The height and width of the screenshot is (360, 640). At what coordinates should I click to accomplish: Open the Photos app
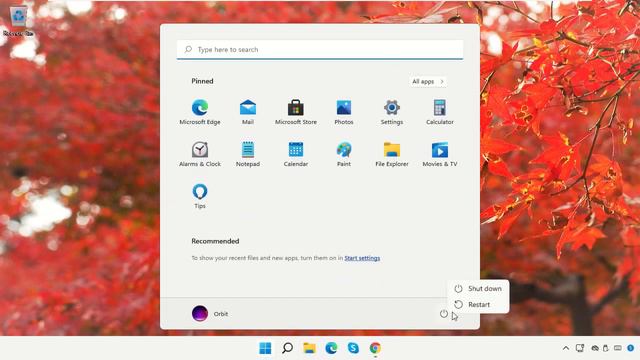pyautogui.click(x=344, y=111)
